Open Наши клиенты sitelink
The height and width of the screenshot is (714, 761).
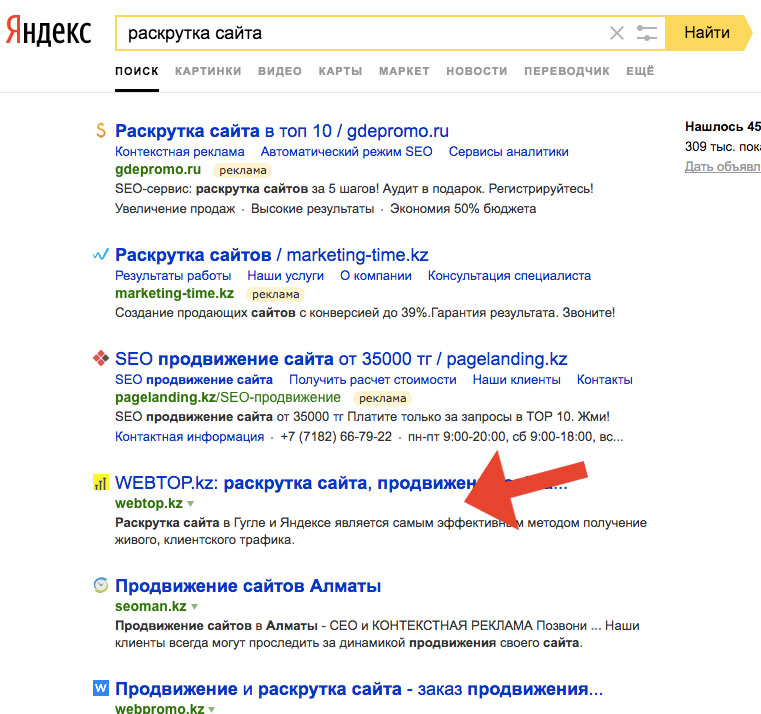(516, 380)
